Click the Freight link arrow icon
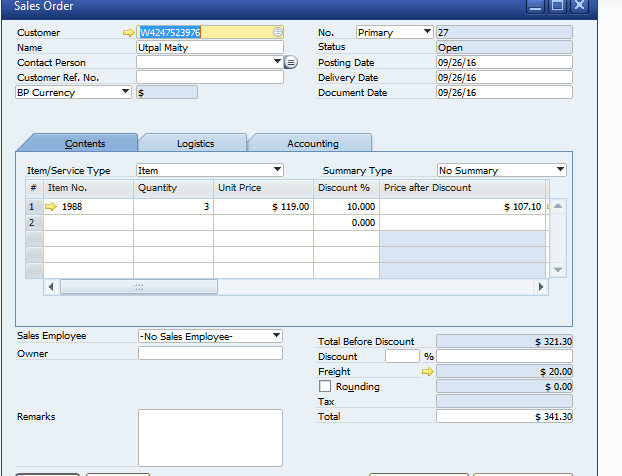Screen dimensions: 622x476 coord(428,372)
